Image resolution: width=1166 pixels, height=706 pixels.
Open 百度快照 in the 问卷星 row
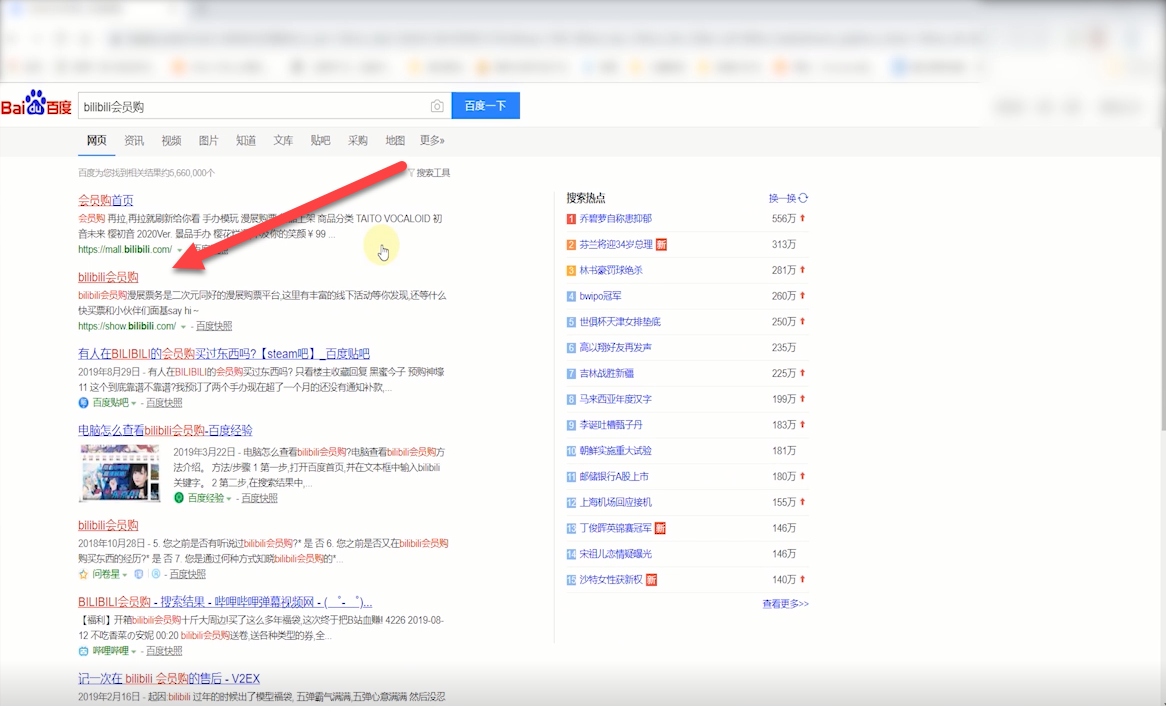tap(187, 574)
